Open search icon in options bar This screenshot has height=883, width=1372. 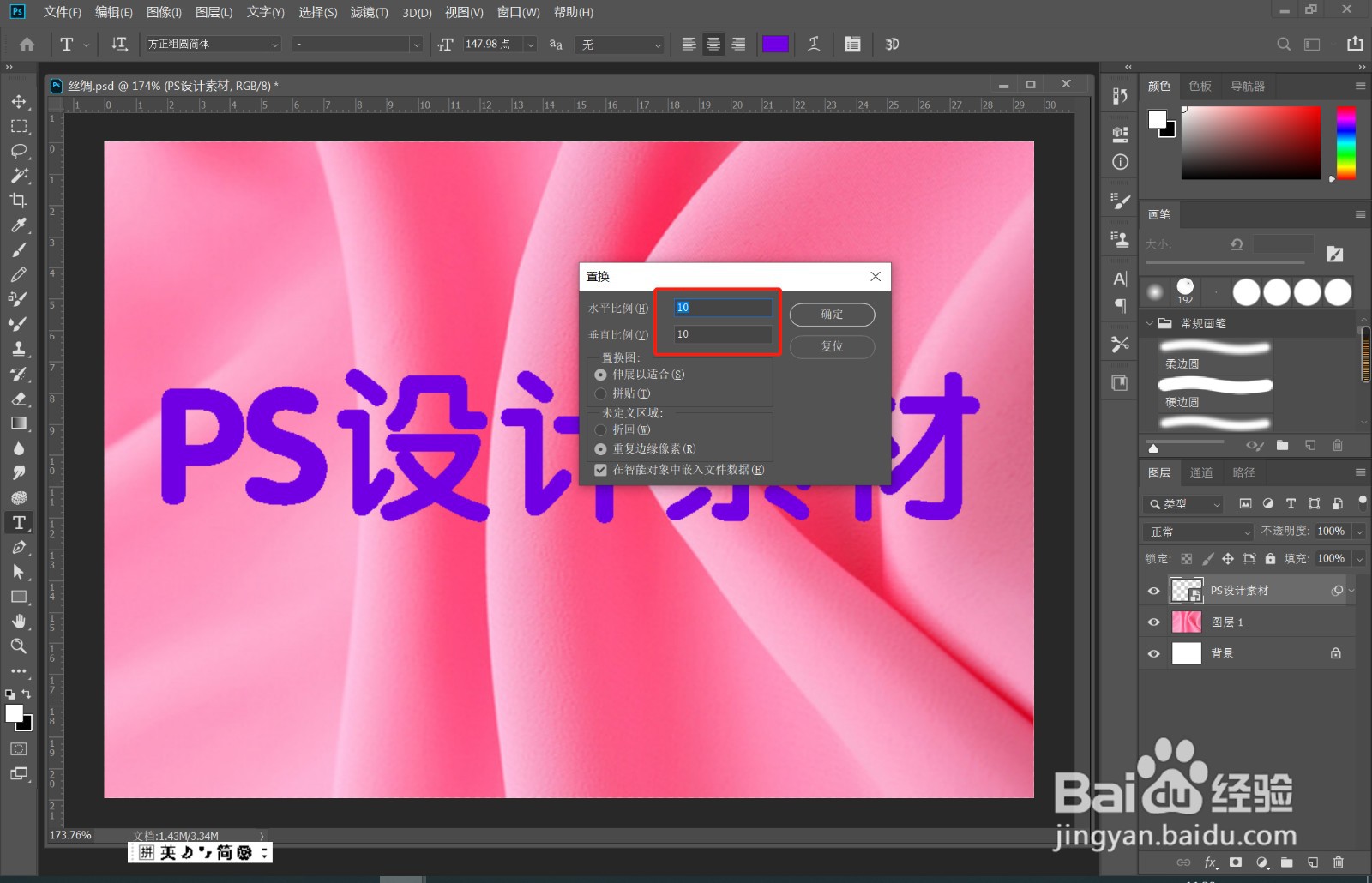click(1284, 44)
